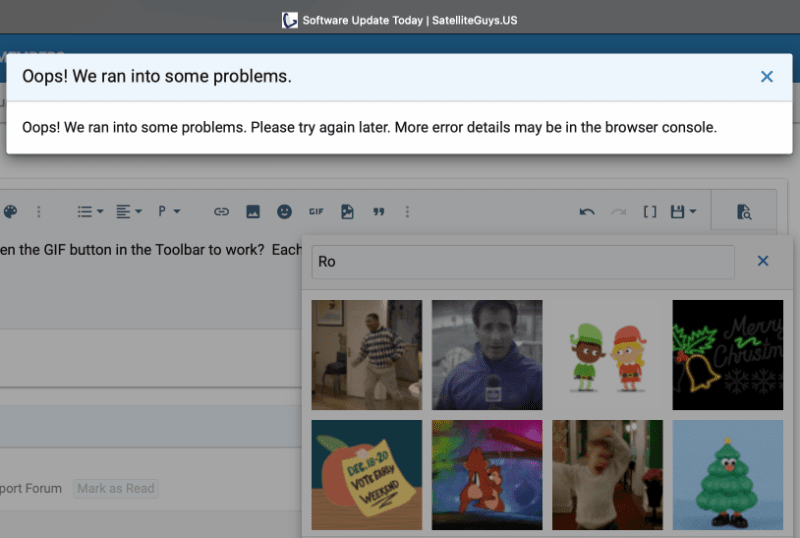Screen dimensions: 800x538
Task: Click the text color palette icon
Action: (x=11, y=212)
